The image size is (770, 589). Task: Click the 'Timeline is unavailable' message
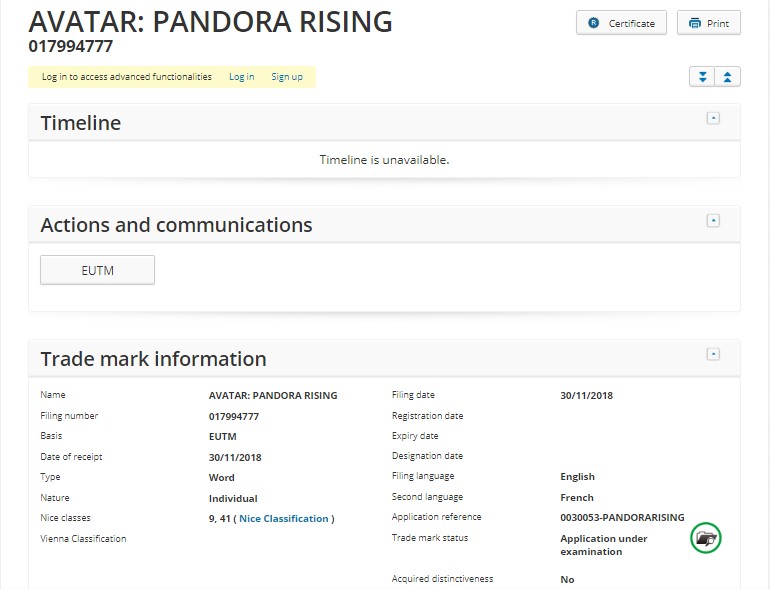click(384, 160)
